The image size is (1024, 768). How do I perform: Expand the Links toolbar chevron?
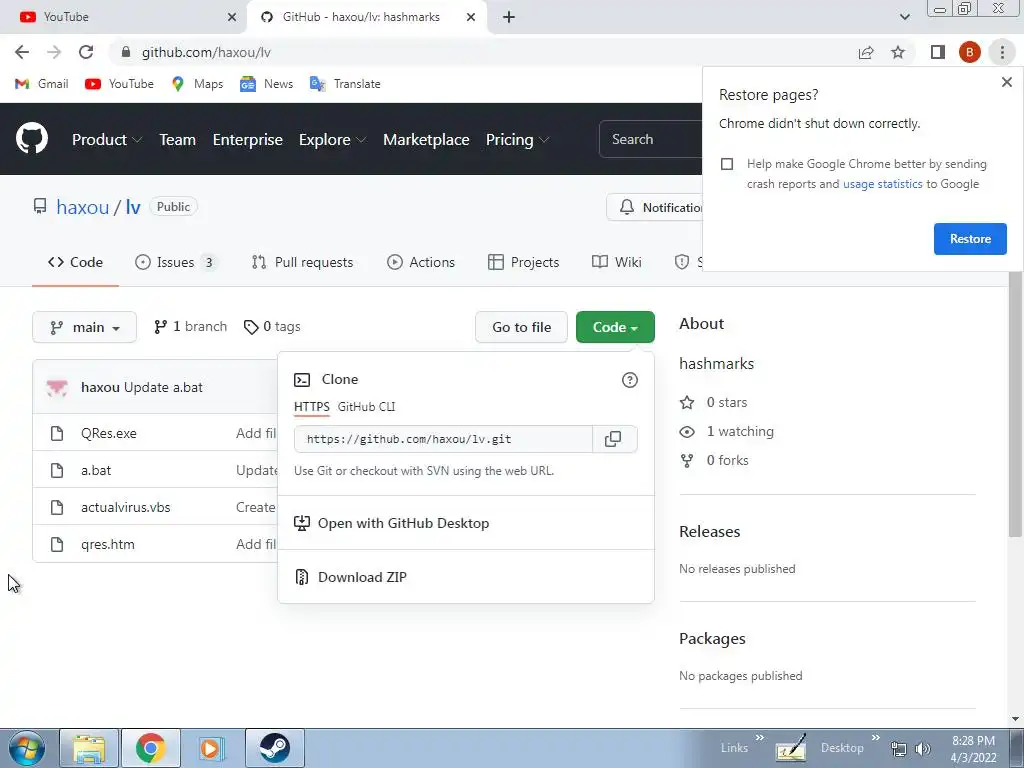760,737
